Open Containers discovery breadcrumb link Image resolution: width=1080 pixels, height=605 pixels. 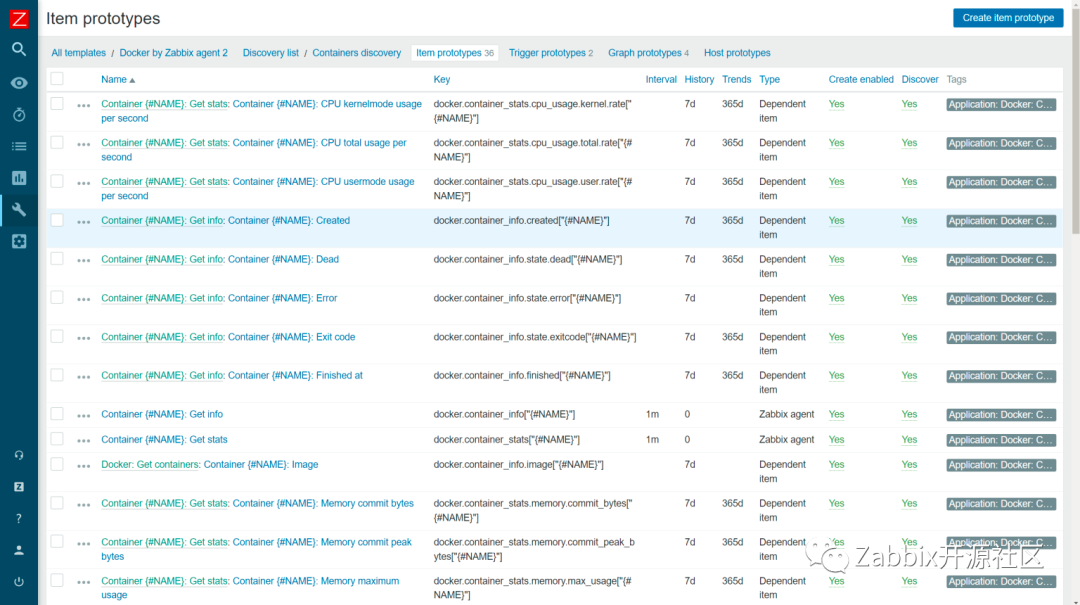[356, 53]
